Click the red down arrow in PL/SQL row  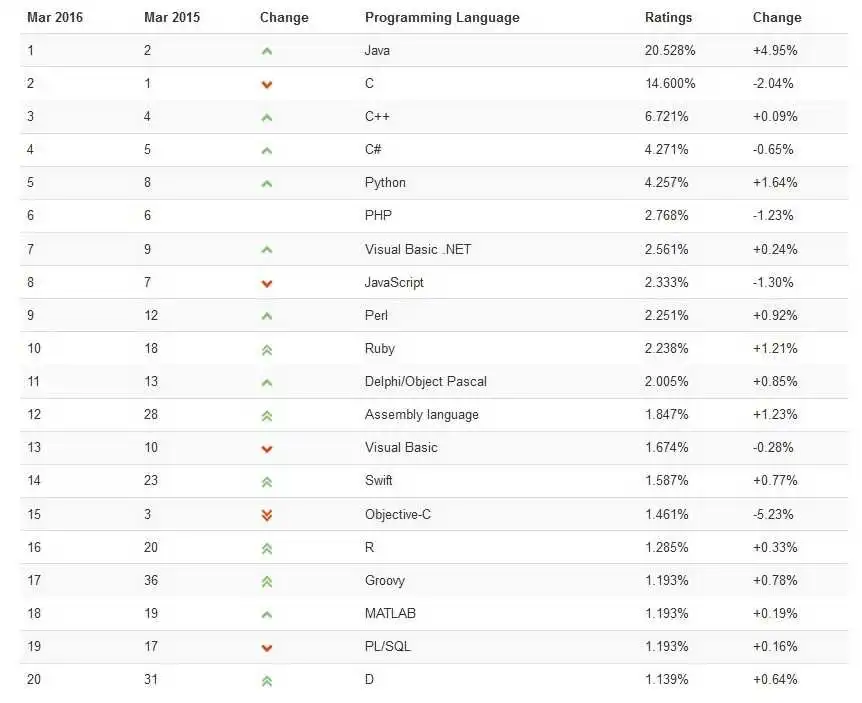pyautogui.click(x=267, y=648)
